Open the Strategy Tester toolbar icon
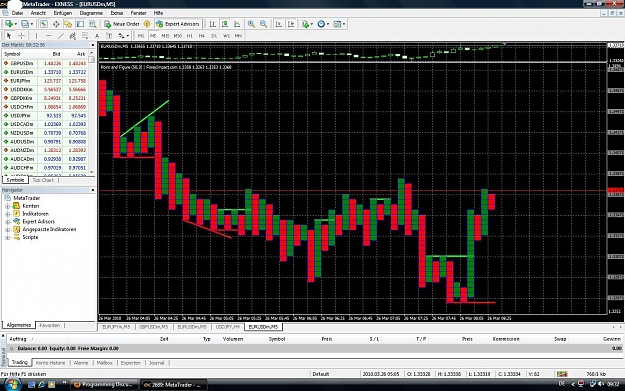This screenshot has width=625, height=391. (93, 24)
